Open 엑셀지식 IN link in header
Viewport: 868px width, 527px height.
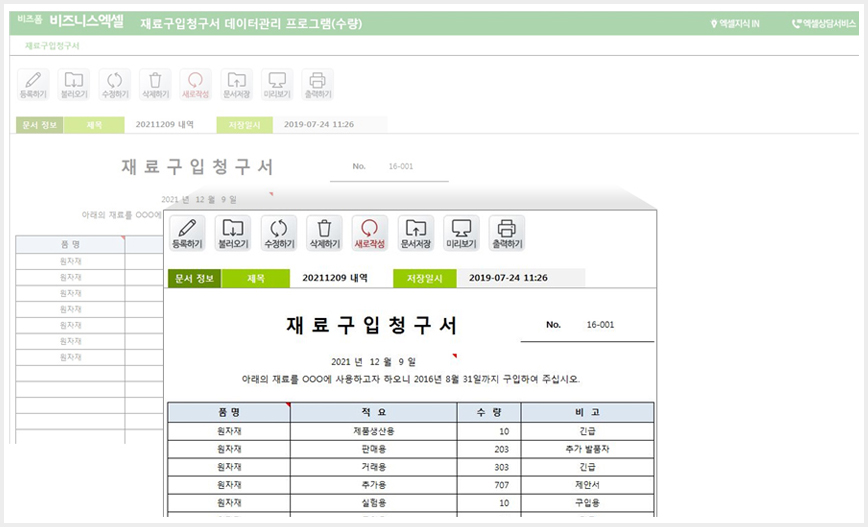tap(735, 24)
